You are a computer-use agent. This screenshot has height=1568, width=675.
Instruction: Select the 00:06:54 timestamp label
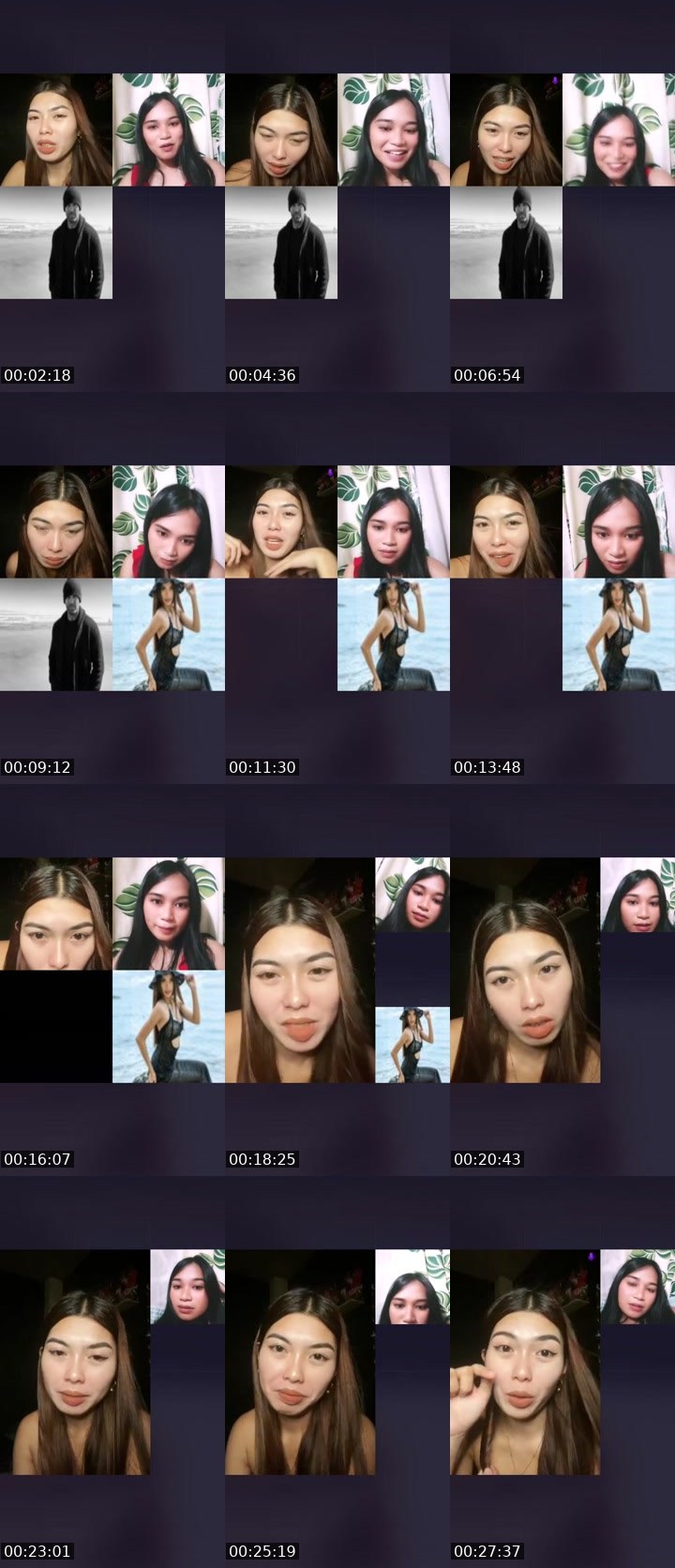(x=487, y=375)
